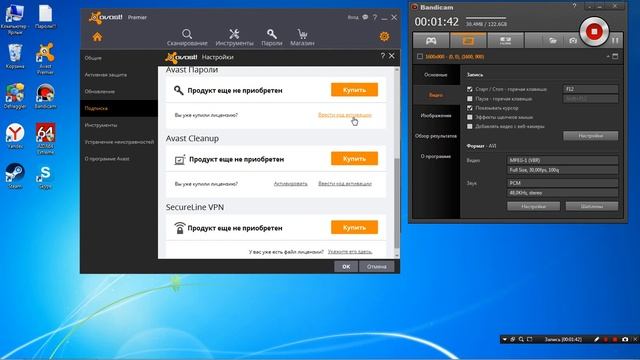Image resolution: width=640 pixels, height=360 pixels.
Task: Click Шаблоны button in Bandicam format section
Action: click(x=592, y=206)
